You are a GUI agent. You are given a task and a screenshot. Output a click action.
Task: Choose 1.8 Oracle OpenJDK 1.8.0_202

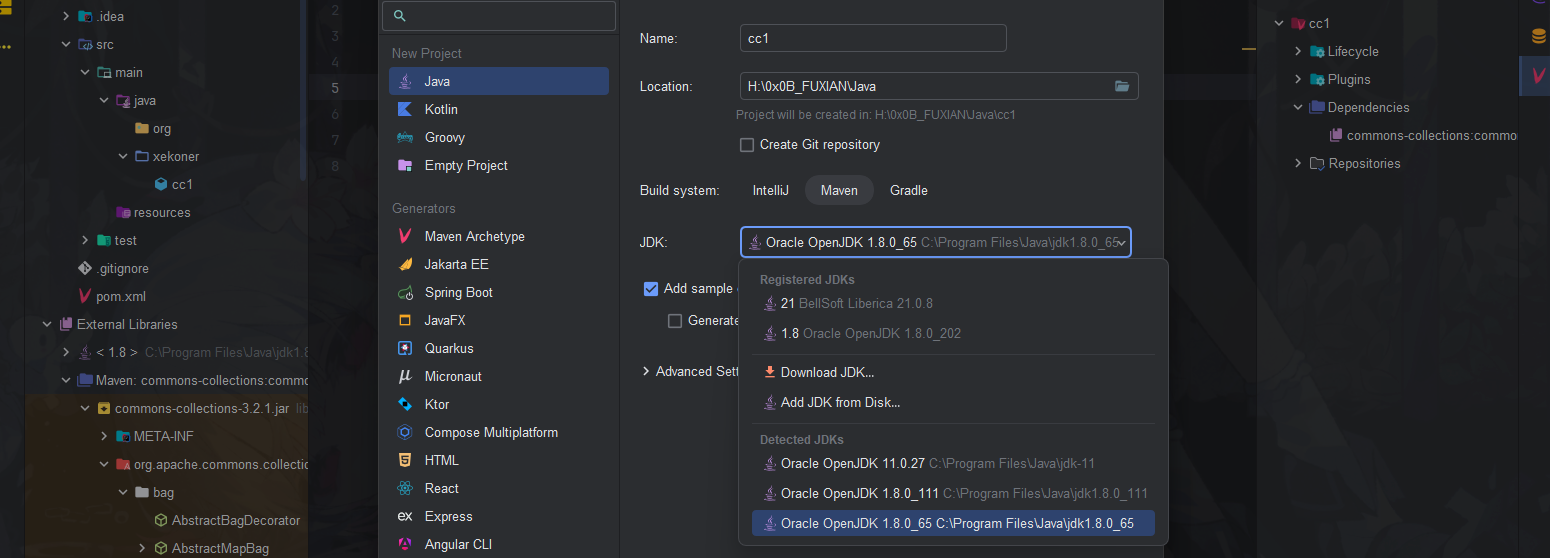coord(953,333)
